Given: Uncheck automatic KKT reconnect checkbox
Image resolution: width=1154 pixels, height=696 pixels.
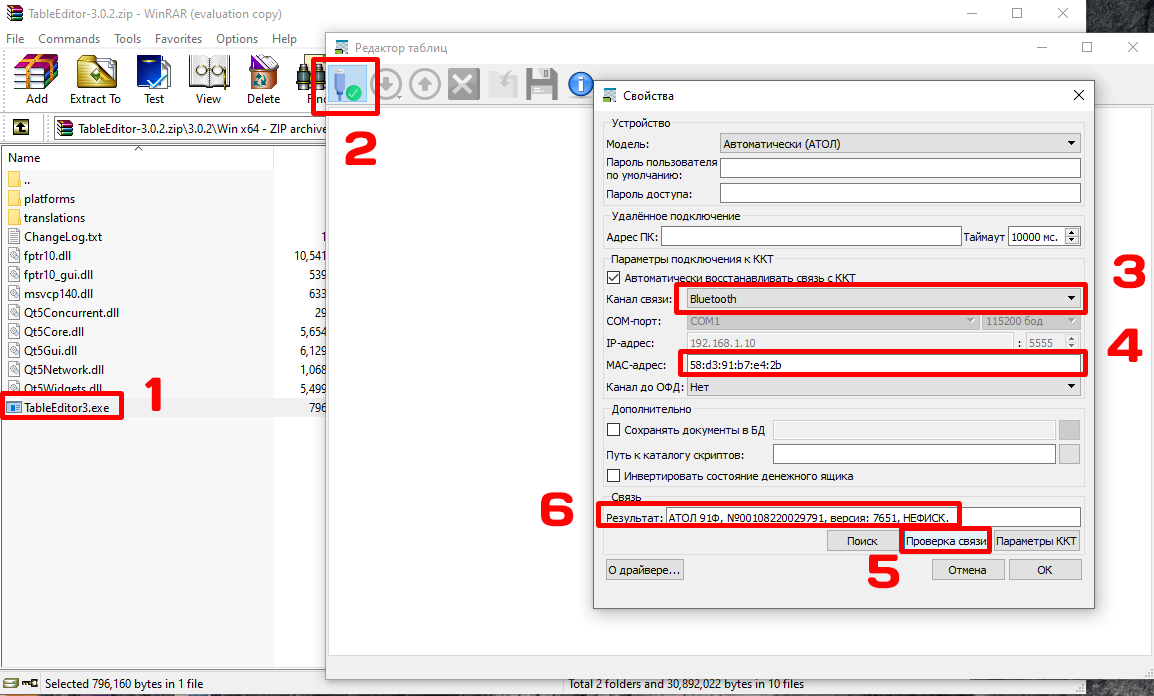Looking at the screenshot, I should click(614, 278).
